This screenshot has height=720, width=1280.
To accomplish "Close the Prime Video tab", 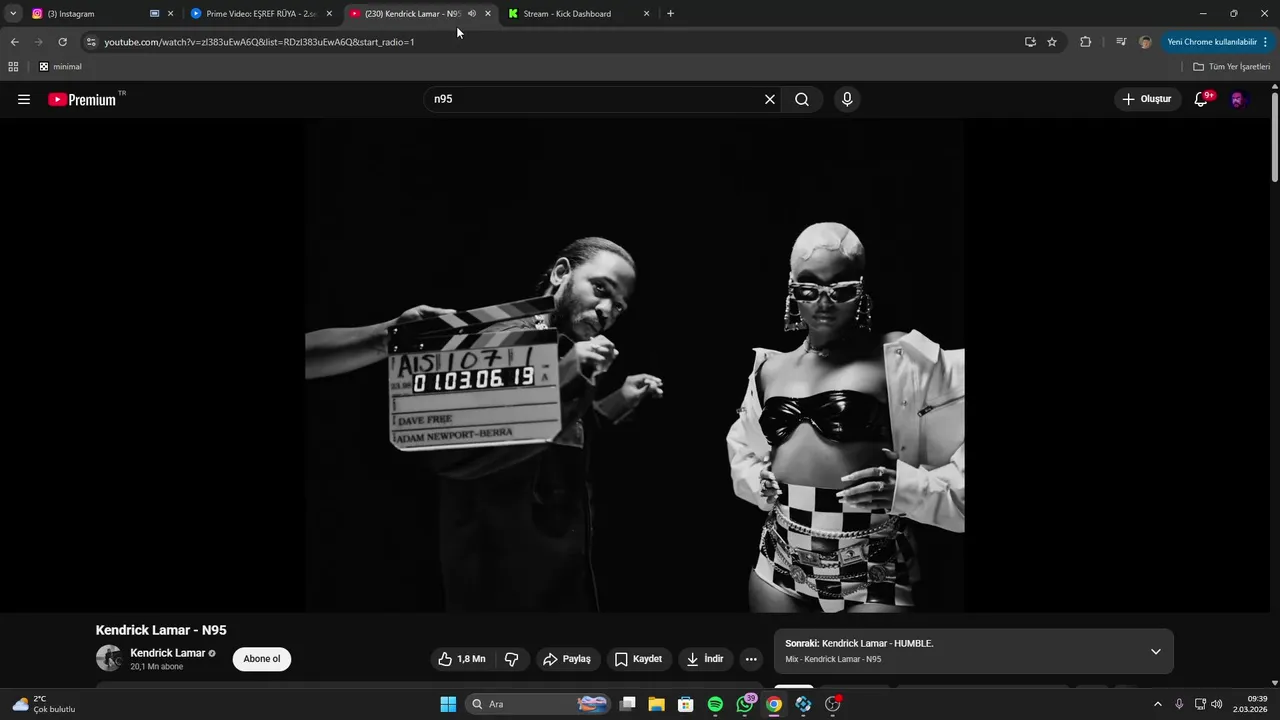I will coord(329,14).
